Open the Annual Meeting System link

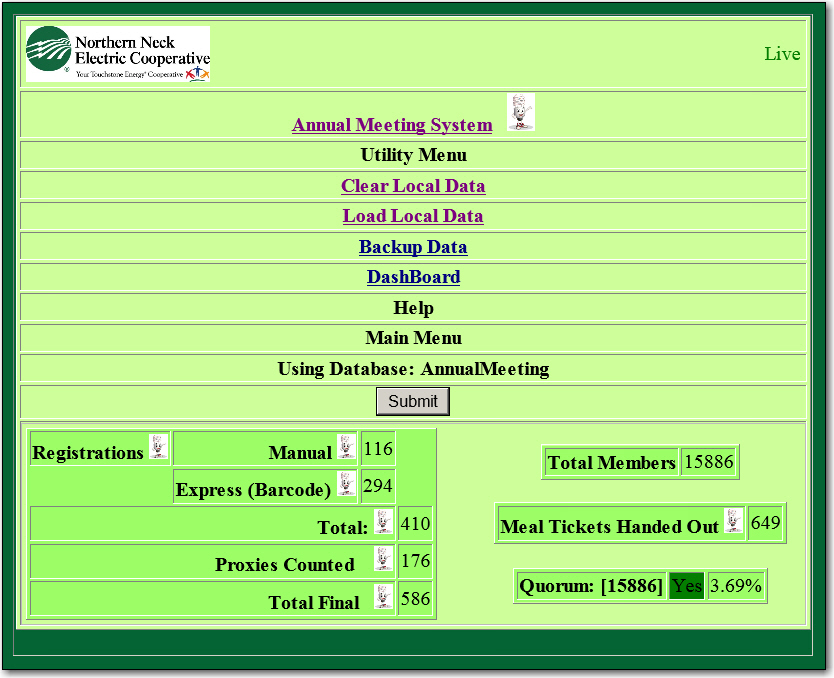tap(392, 125)
